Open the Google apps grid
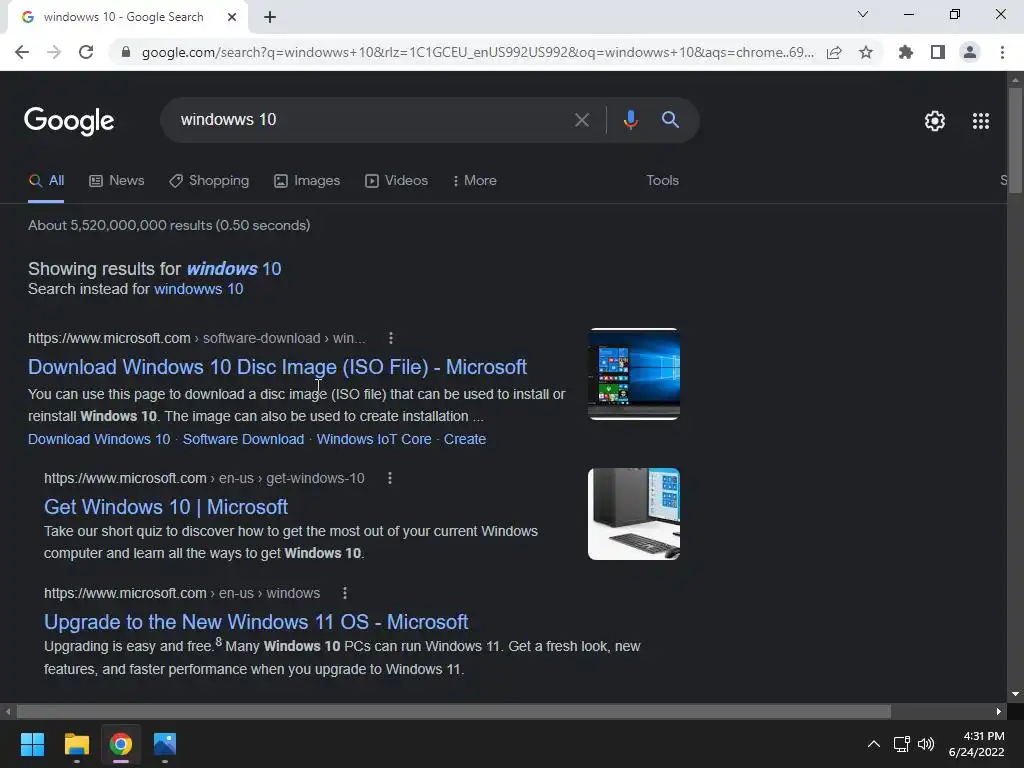This screenshot has height=768, width=1024. 980,121
